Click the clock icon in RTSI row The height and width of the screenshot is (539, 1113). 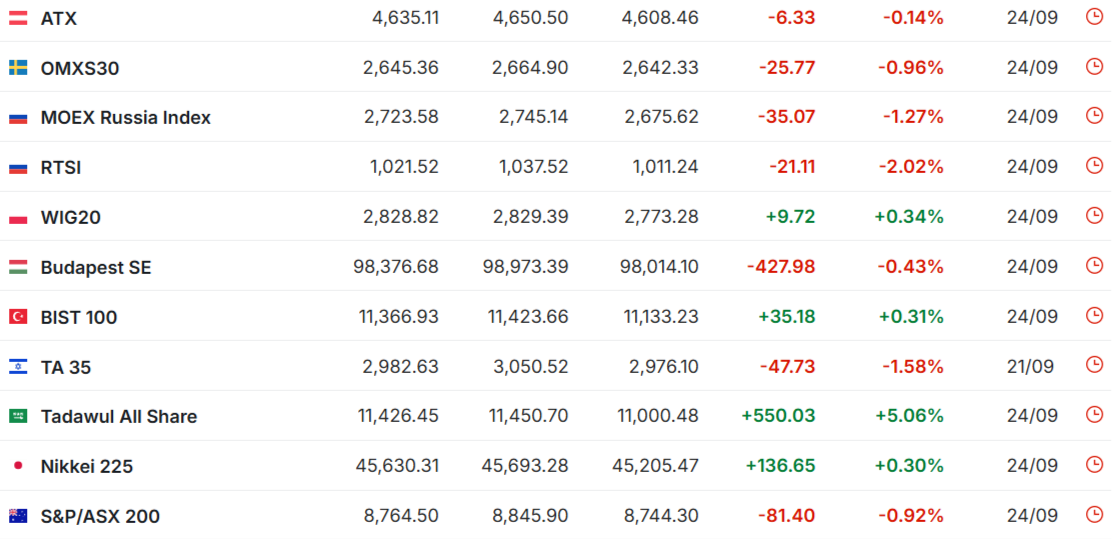pyautogui.click(x=1095, y=166)
